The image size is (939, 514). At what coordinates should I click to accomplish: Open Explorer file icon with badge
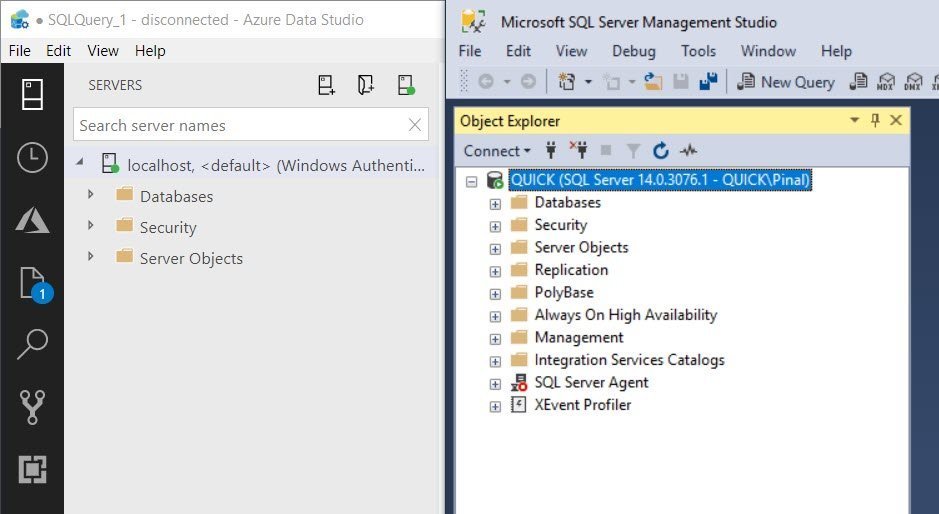click(x=35, y=285)
